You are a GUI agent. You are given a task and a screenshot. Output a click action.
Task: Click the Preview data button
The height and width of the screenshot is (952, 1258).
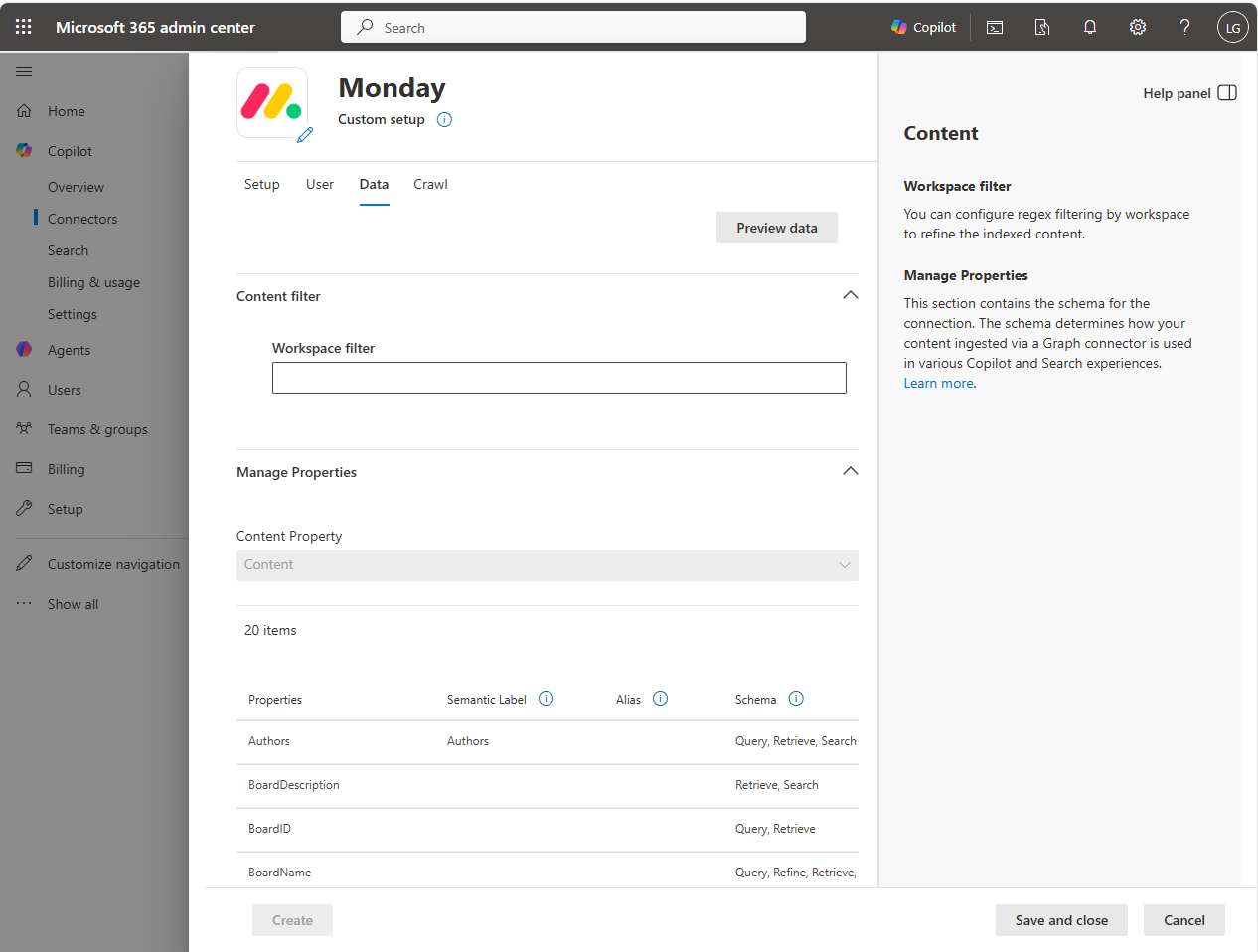[777, 228]
